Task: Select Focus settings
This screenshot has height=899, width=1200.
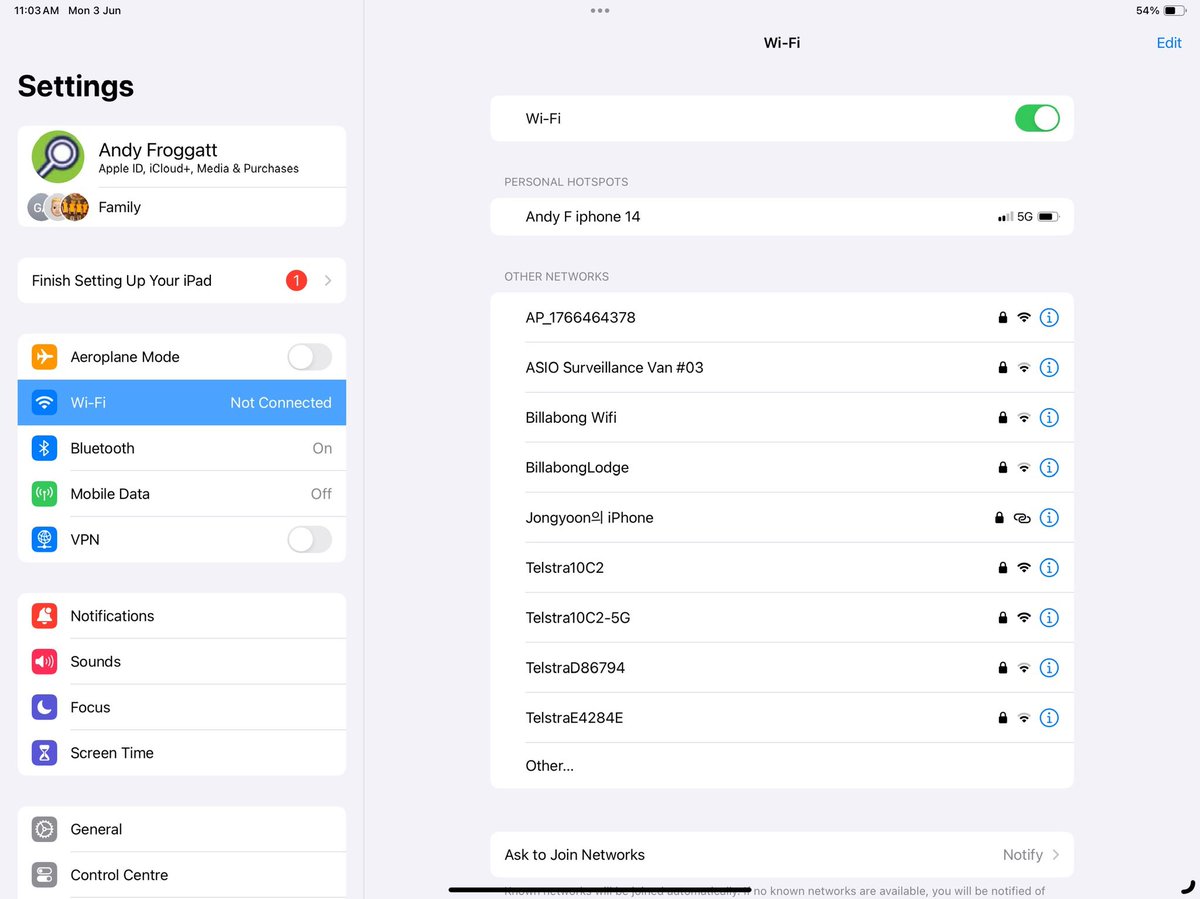Action: tap(182, 707)
